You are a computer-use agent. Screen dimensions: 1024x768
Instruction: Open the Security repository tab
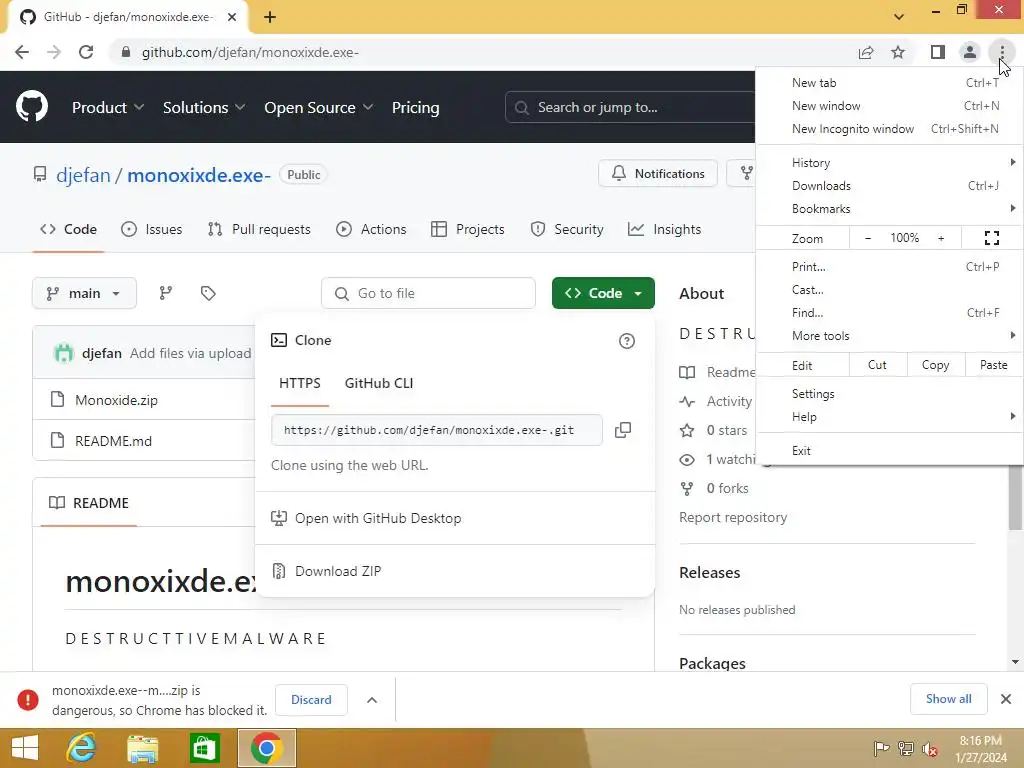coord(567,229)
